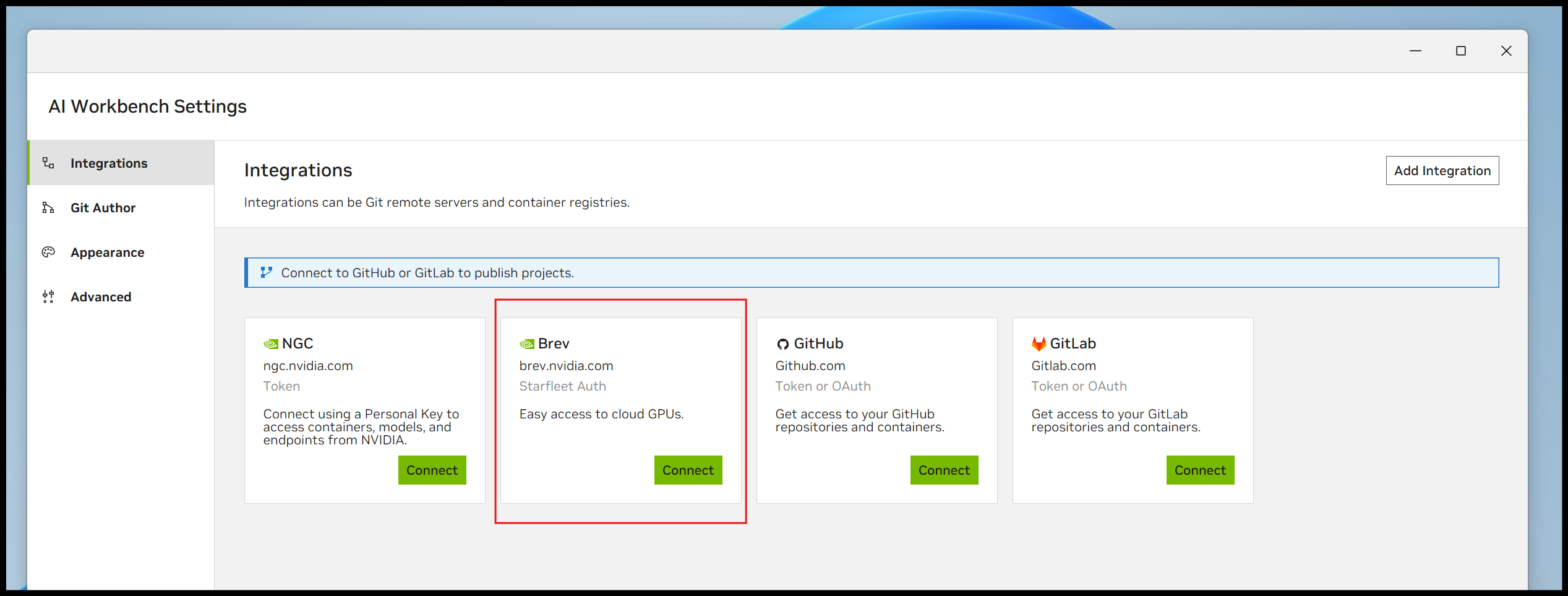This screenshot has height=596, width=1568.
Task: Click the GitLab fox logo
Action: [1039, 343]
